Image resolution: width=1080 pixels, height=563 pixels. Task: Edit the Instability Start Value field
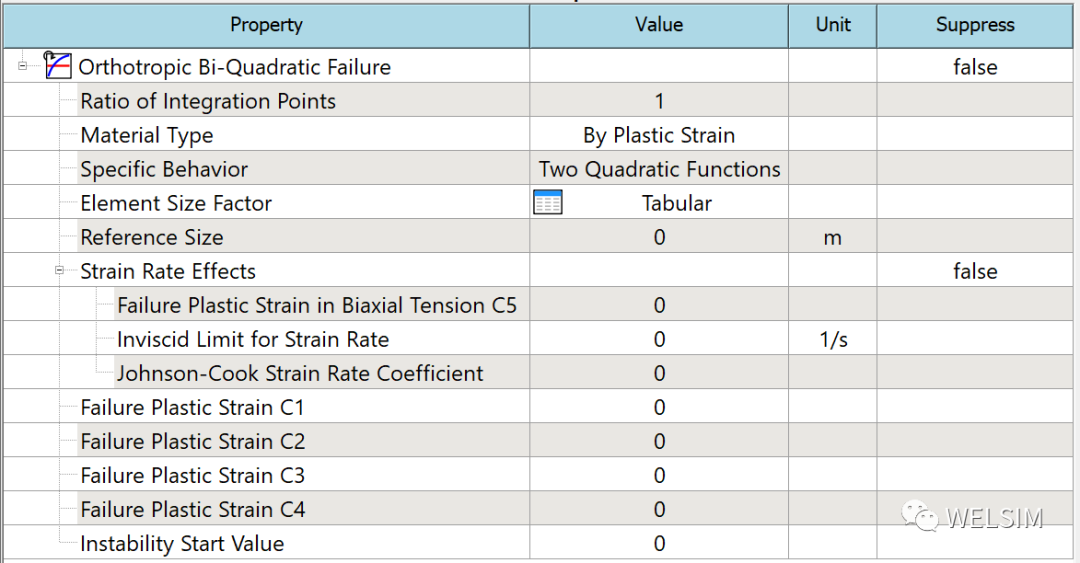tap(659, 543)
